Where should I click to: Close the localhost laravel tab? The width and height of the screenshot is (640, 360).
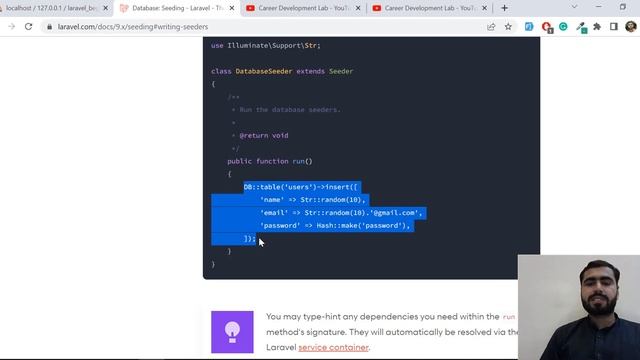[105, 8]
